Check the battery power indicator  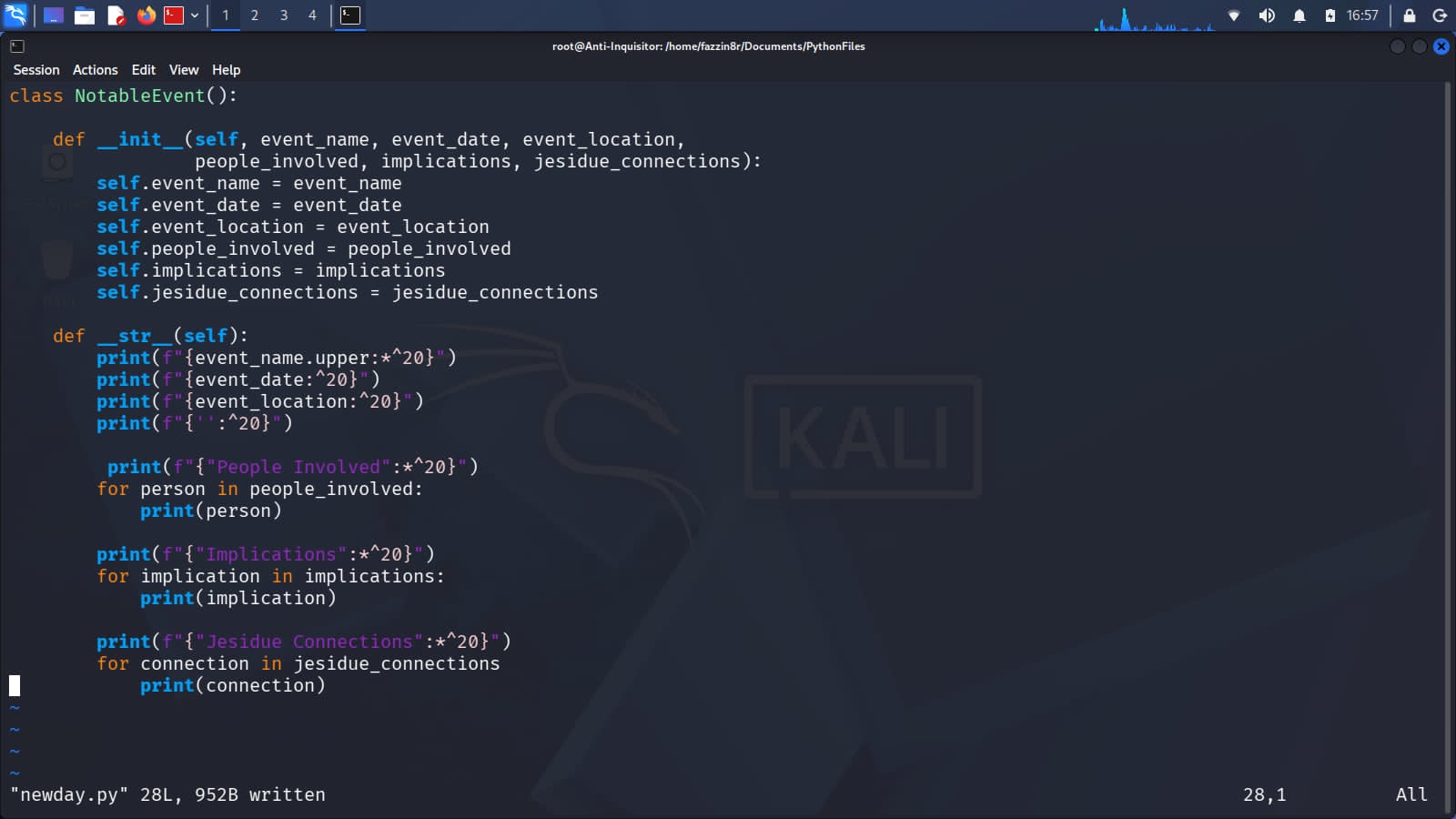click(x=1330, y=15)
